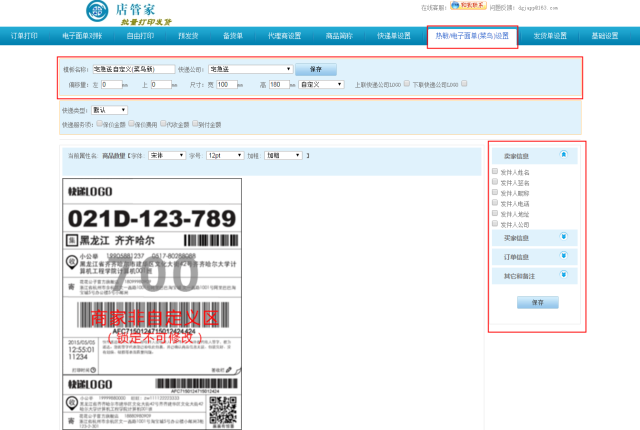
Task: Enable the 发件人姓名 checkbox
Action: (495, 172)
